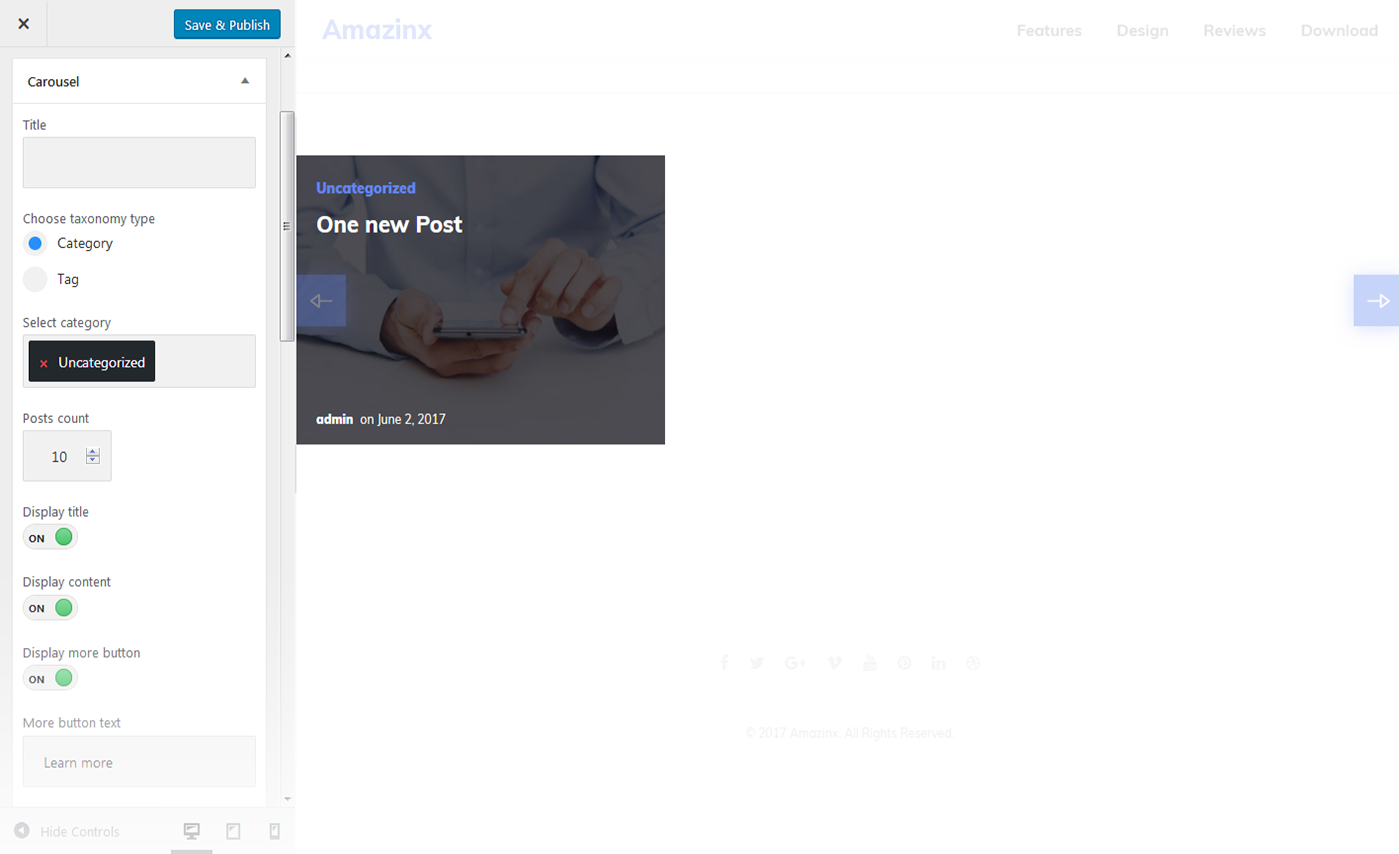Click the Save & Publish button
Viewport: 1399px width, 854px height.
coord(227,25)
